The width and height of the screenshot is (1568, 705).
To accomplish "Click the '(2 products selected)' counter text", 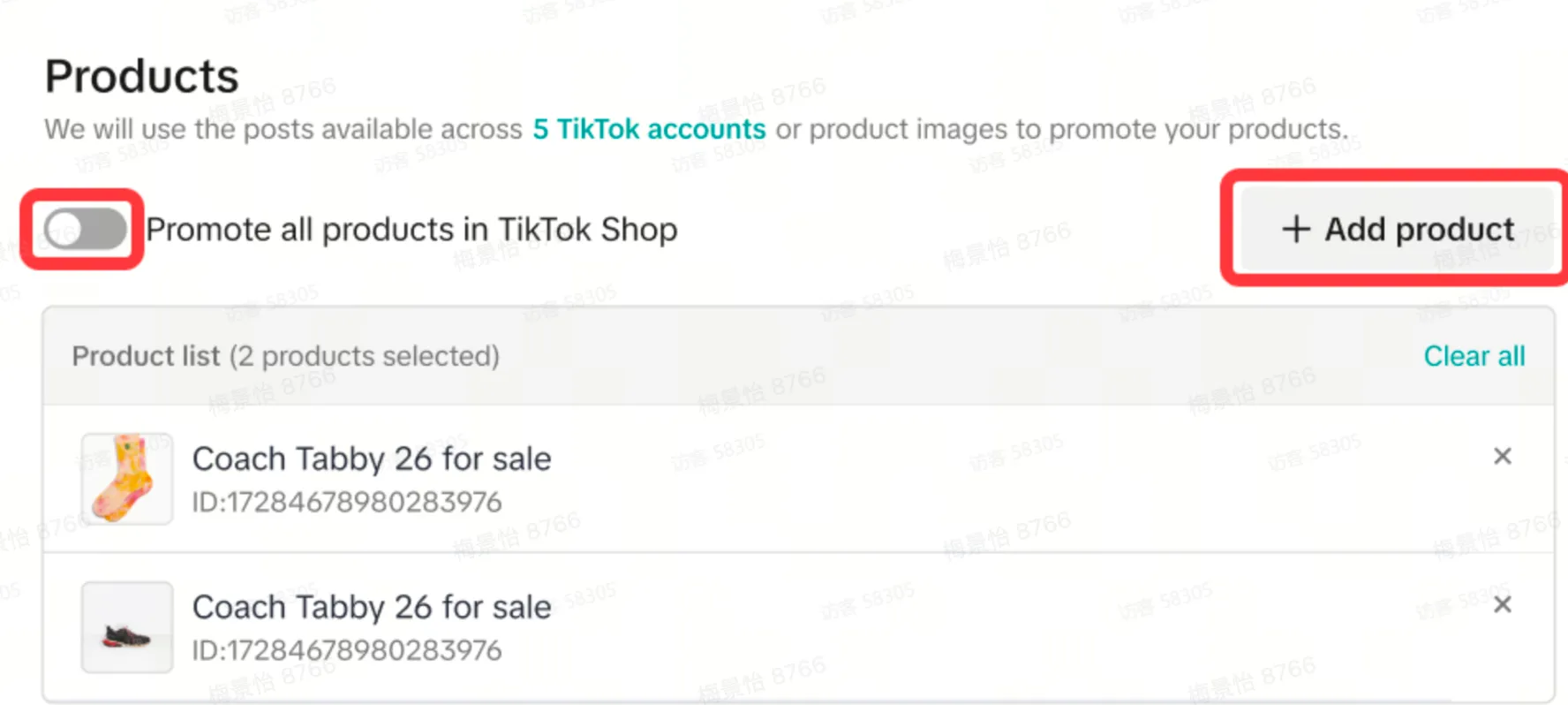I will click(x=365, y=356).
